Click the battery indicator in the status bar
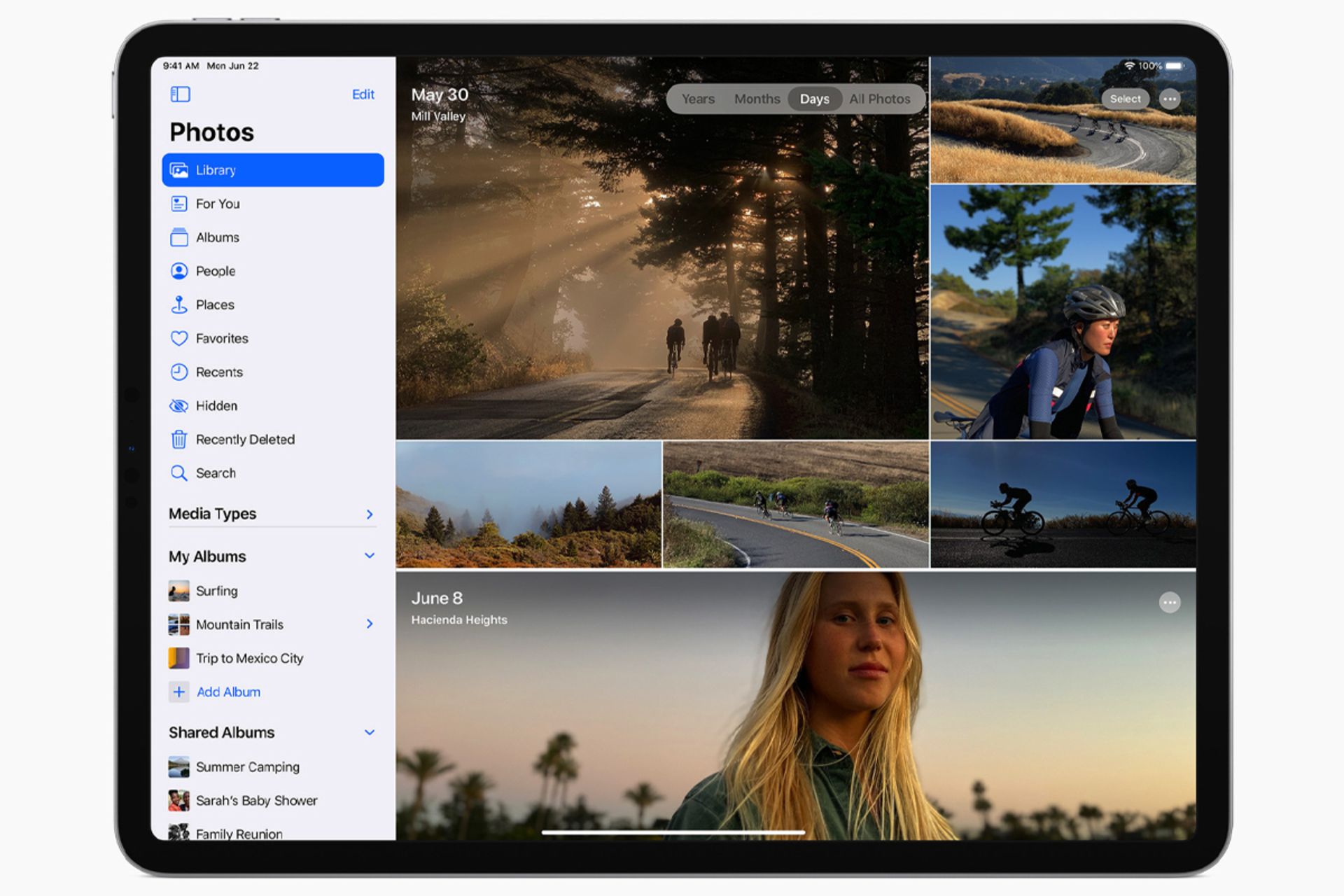This screenshot has width=1344, height=896. tap(1173, 65)
